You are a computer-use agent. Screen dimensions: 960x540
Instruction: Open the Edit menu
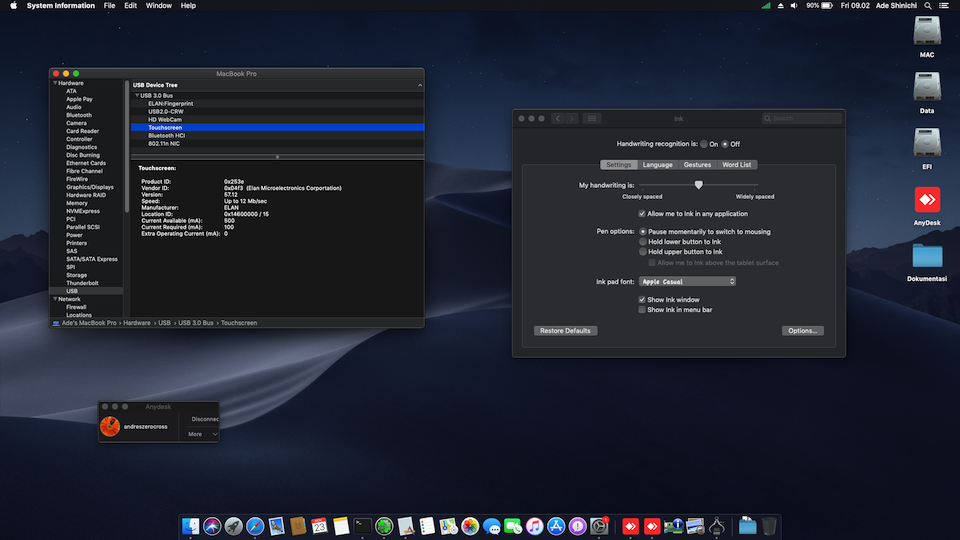pos(130,6)
